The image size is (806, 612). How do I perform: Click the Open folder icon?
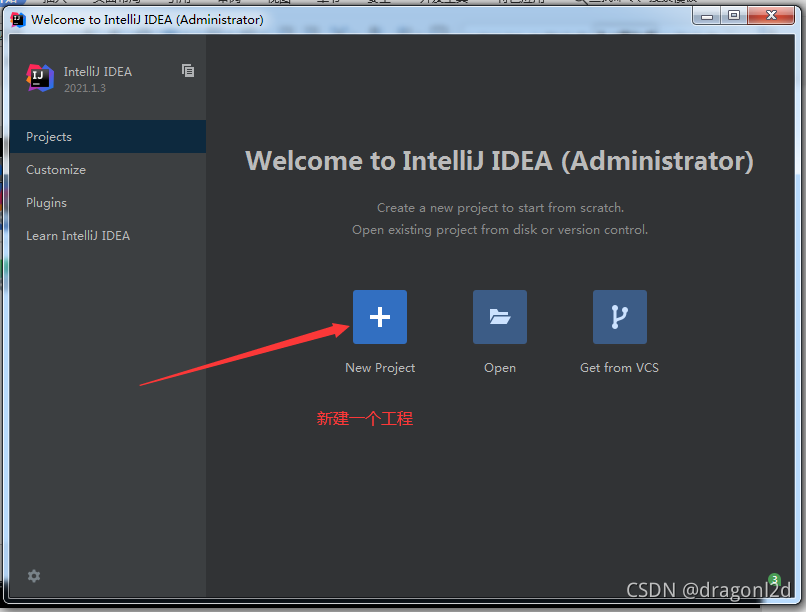click(500, 317)
